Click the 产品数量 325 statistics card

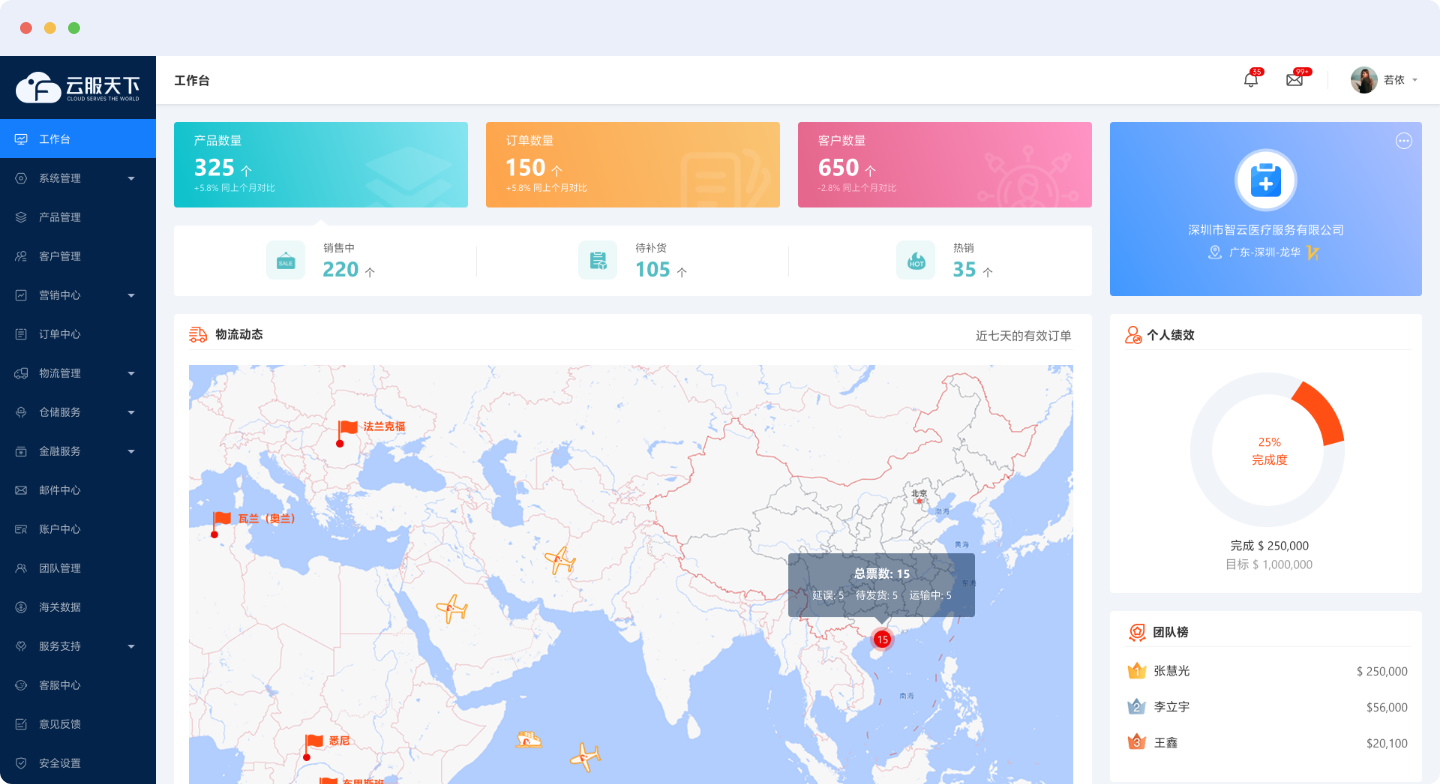[x=320, y=165]
